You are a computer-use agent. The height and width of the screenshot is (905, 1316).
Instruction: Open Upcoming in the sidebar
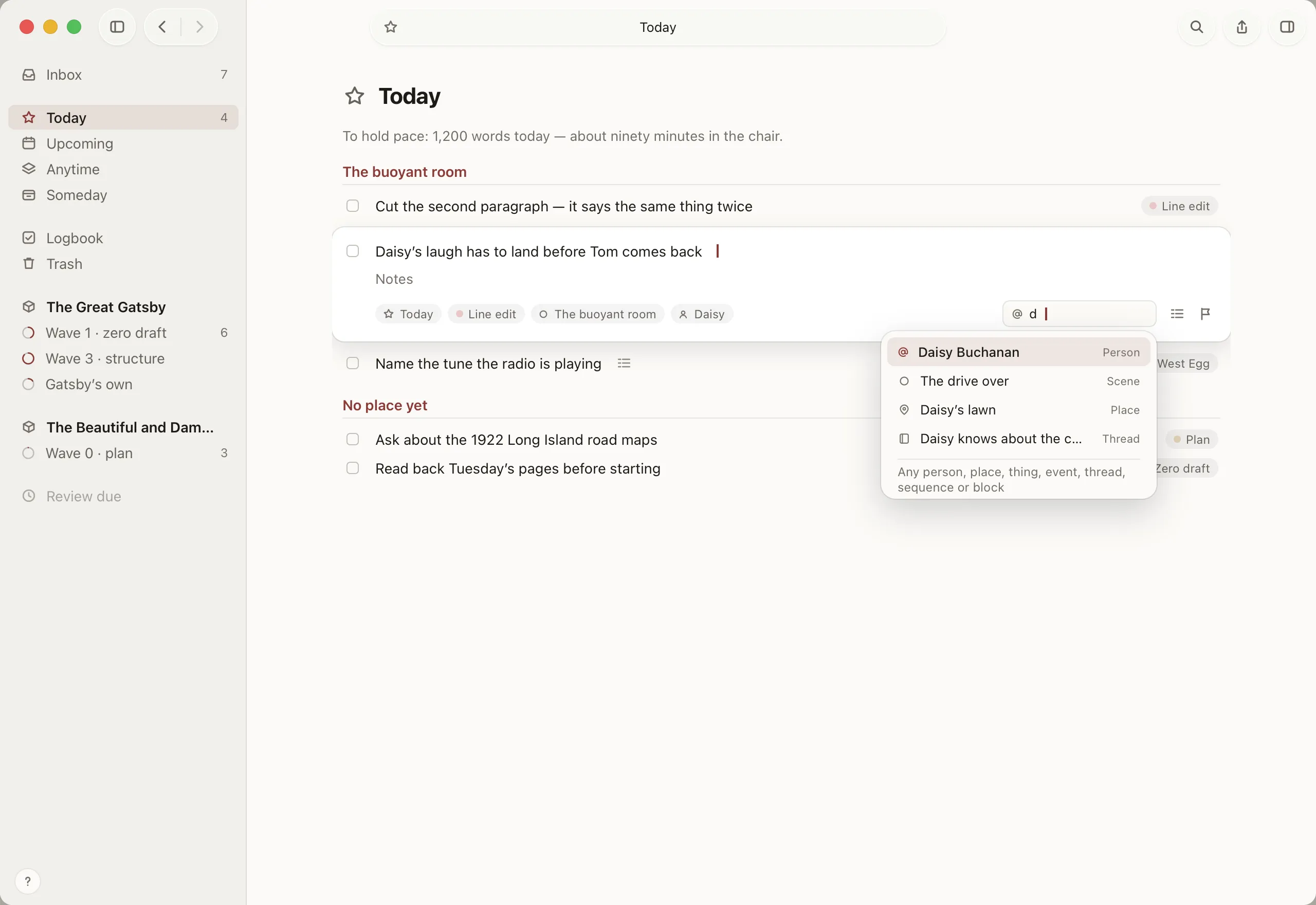pos(123,143)
